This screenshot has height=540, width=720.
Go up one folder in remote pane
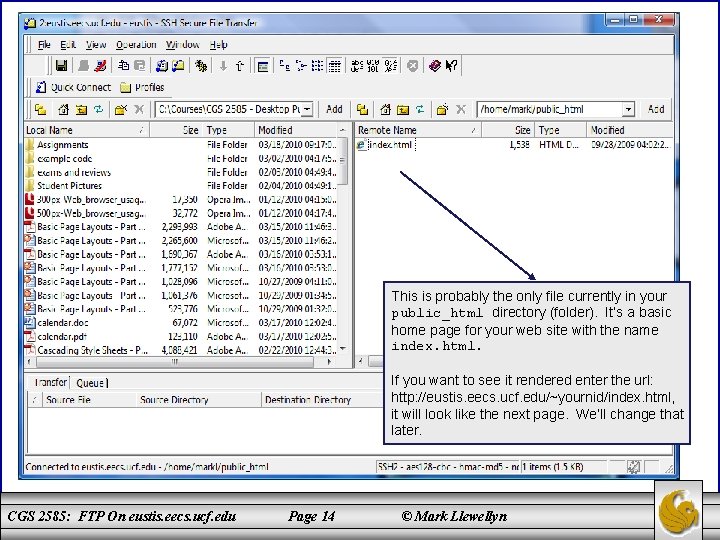(x=403, y=109)
